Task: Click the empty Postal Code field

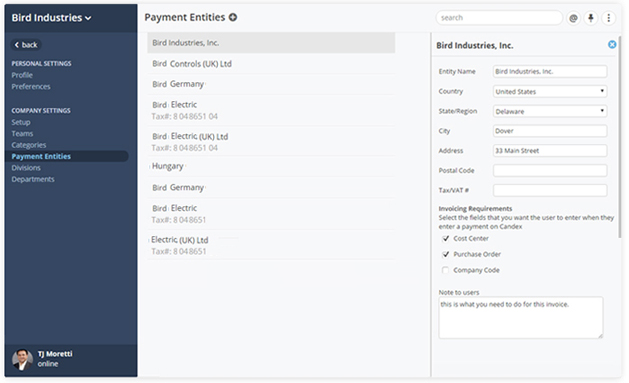Action: point(550,170)
